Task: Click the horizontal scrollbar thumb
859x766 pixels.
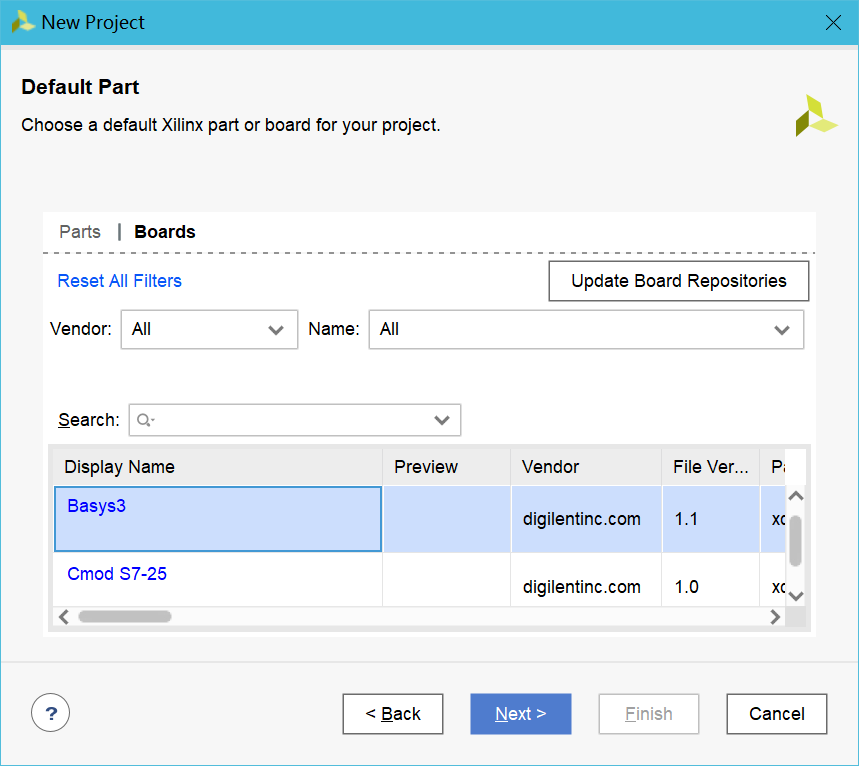Action: tap(125, 617)
